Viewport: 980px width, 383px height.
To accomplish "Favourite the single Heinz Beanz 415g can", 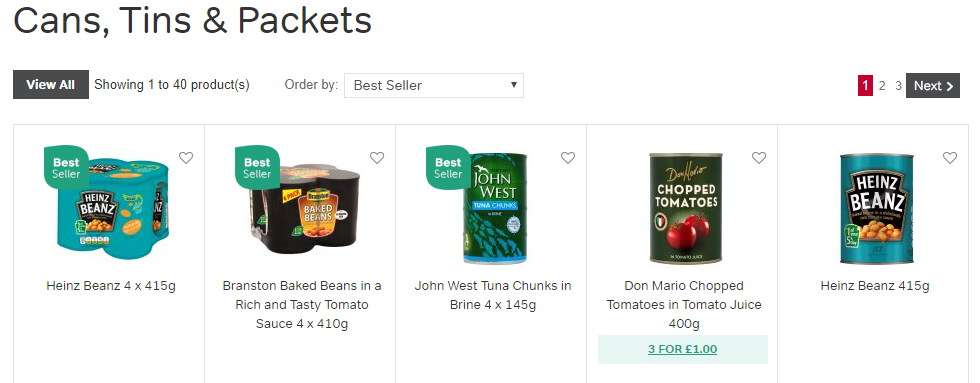I will point(949,158).
